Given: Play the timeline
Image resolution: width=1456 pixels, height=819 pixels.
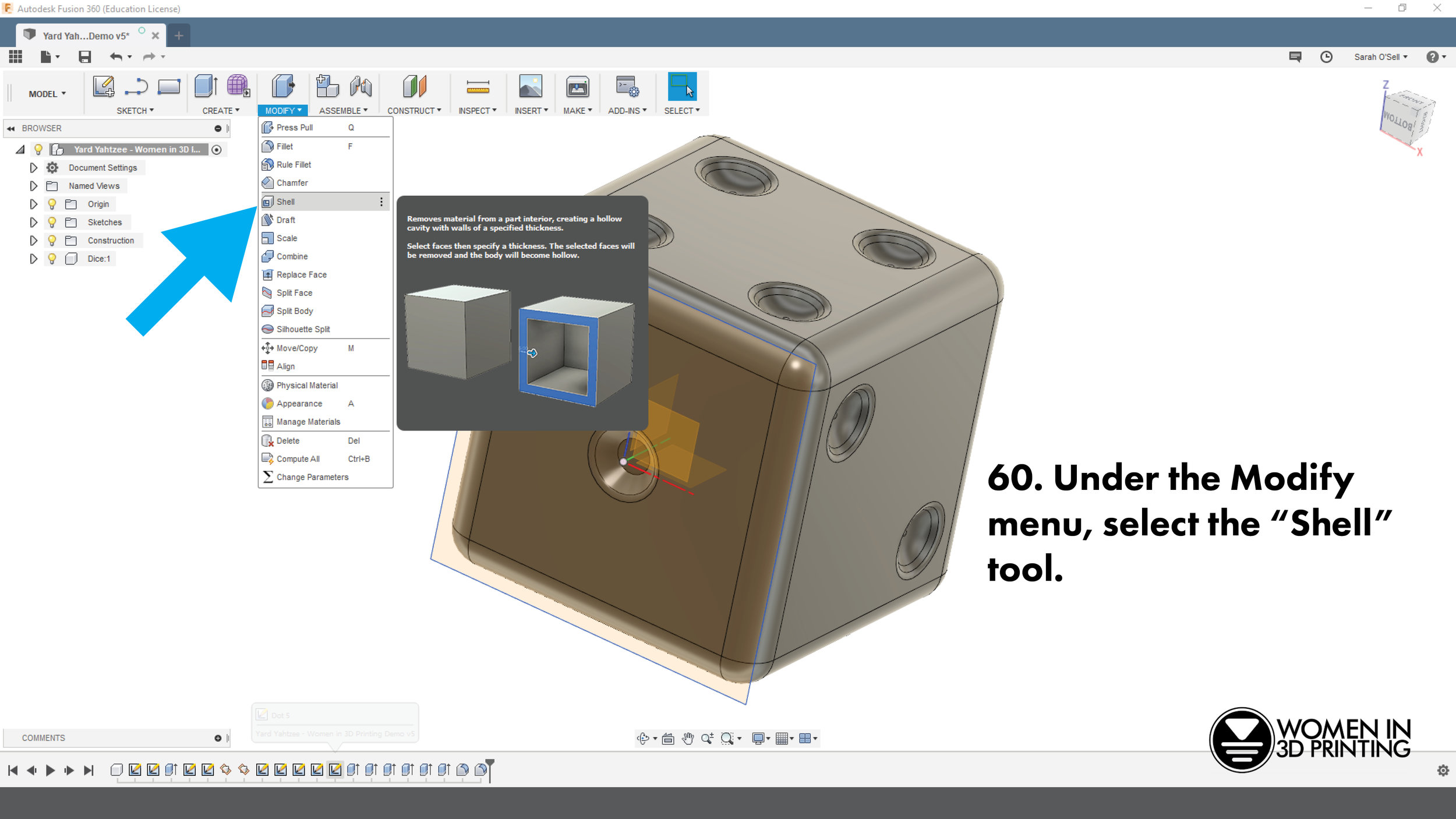Looking at the screenshot, I should coord(50,771).
